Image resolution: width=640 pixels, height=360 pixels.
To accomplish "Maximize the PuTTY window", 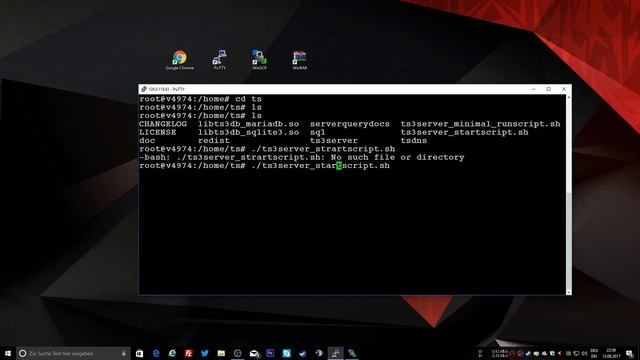I will click(x=549, y=89).
